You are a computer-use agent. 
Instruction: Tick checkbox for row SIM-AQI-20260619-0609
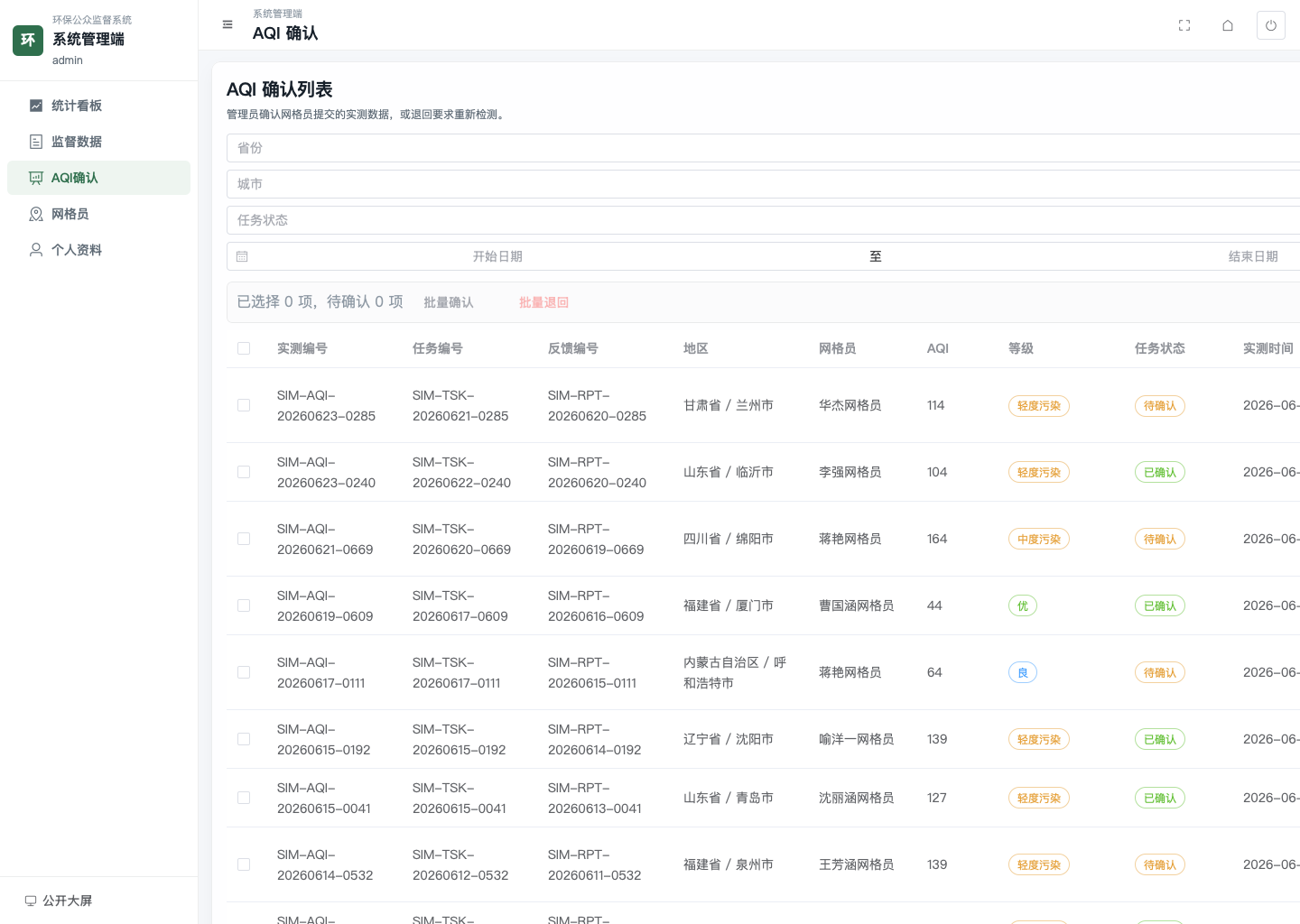[x=244, y=605]
